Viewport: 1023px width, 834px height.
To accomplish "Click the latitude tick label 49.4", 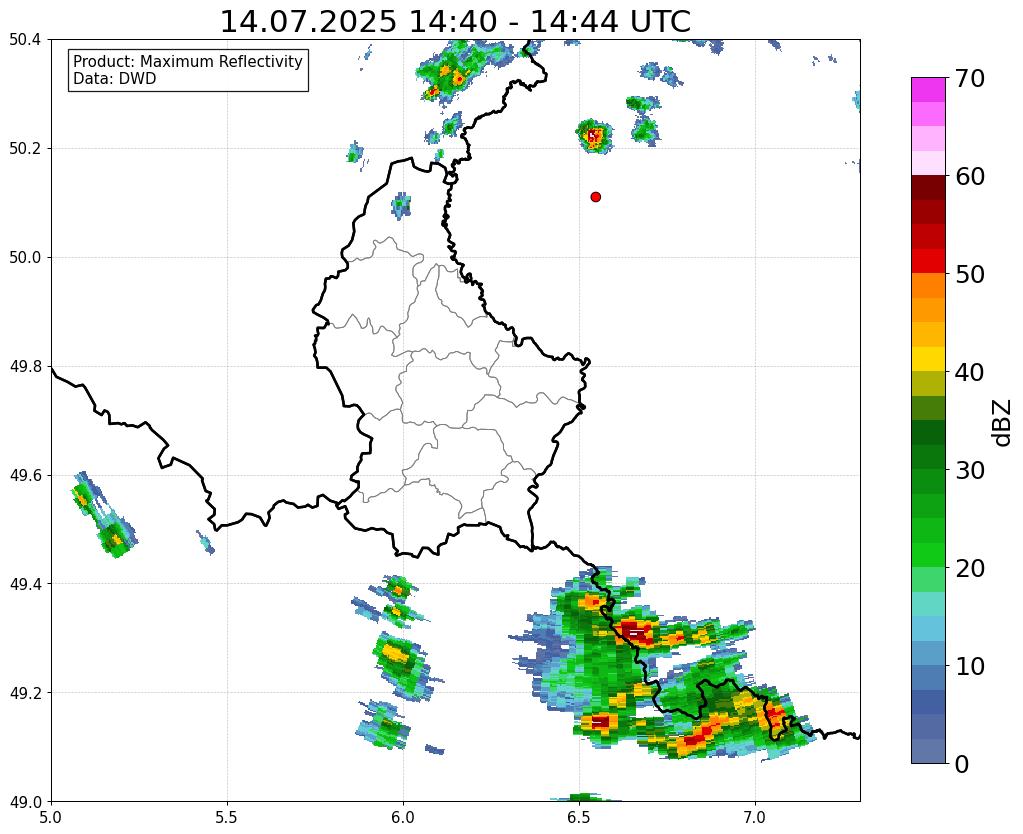I will coord(25,584).
